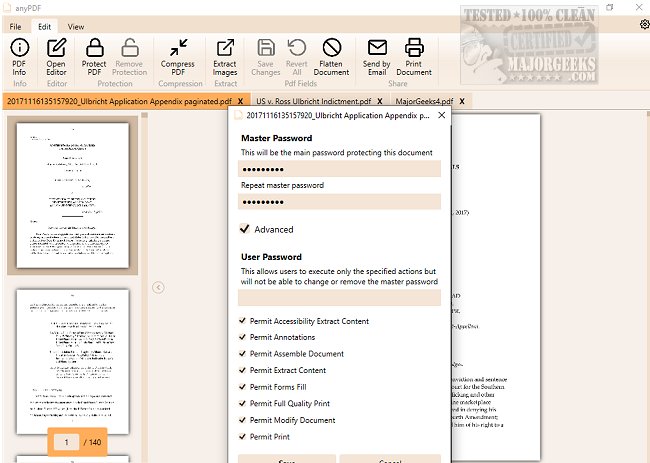Open the Editor tool
Viewport: 650px width, 463px height.
56,47
